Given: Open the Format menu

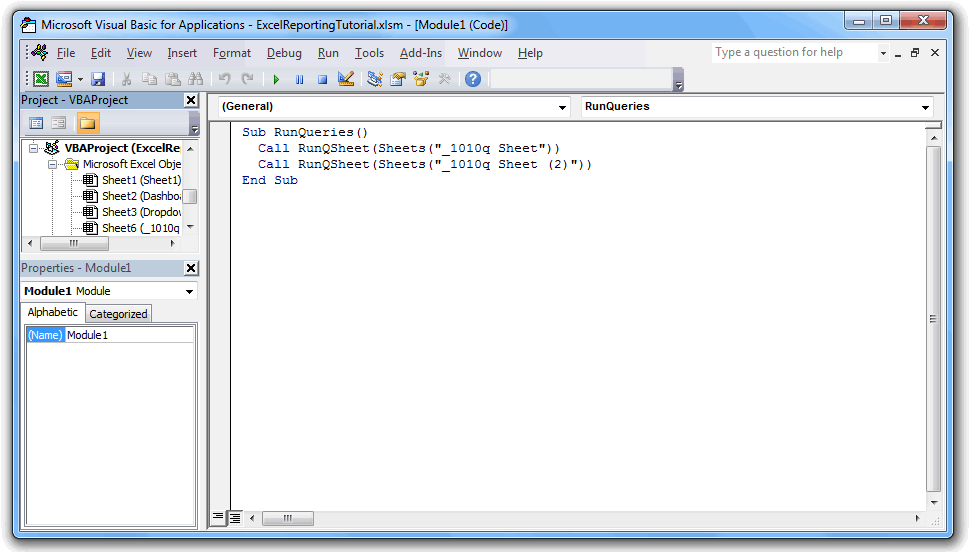Looking at the screenshot, I should tap(232, 53).
